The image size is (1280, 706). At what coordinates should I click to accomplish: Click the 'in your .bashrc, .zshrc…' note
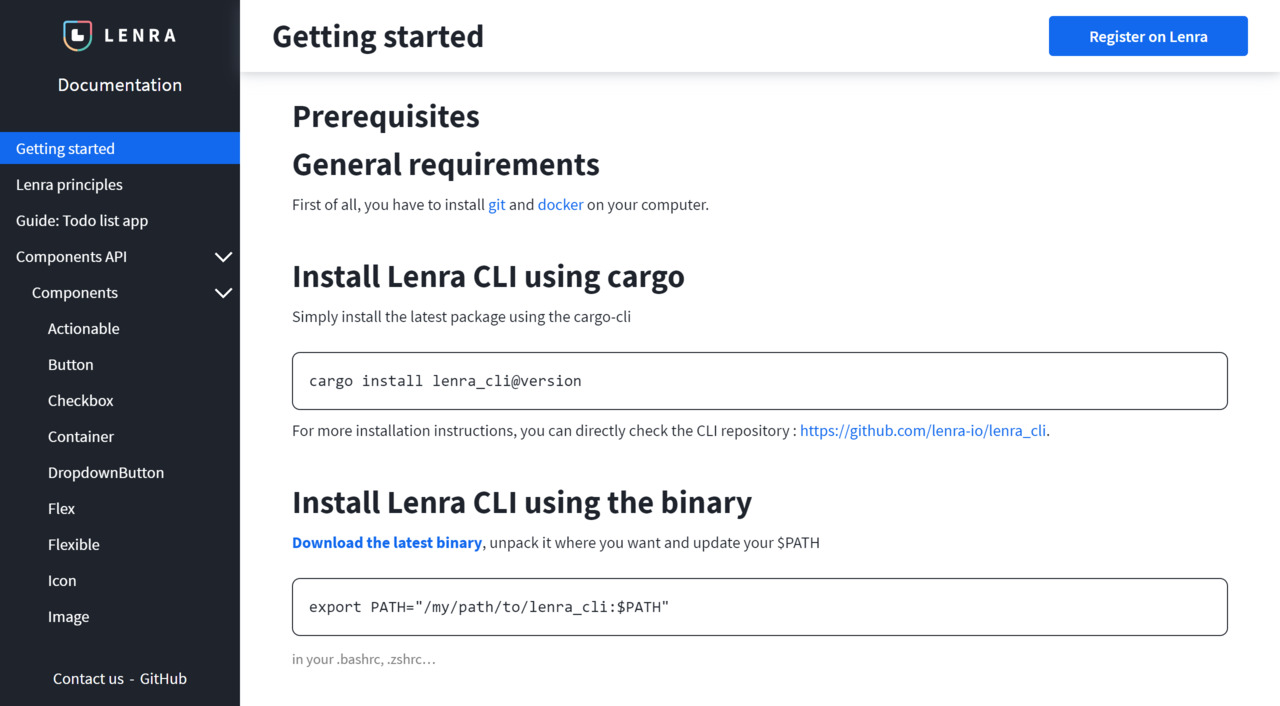pos(364,659)
